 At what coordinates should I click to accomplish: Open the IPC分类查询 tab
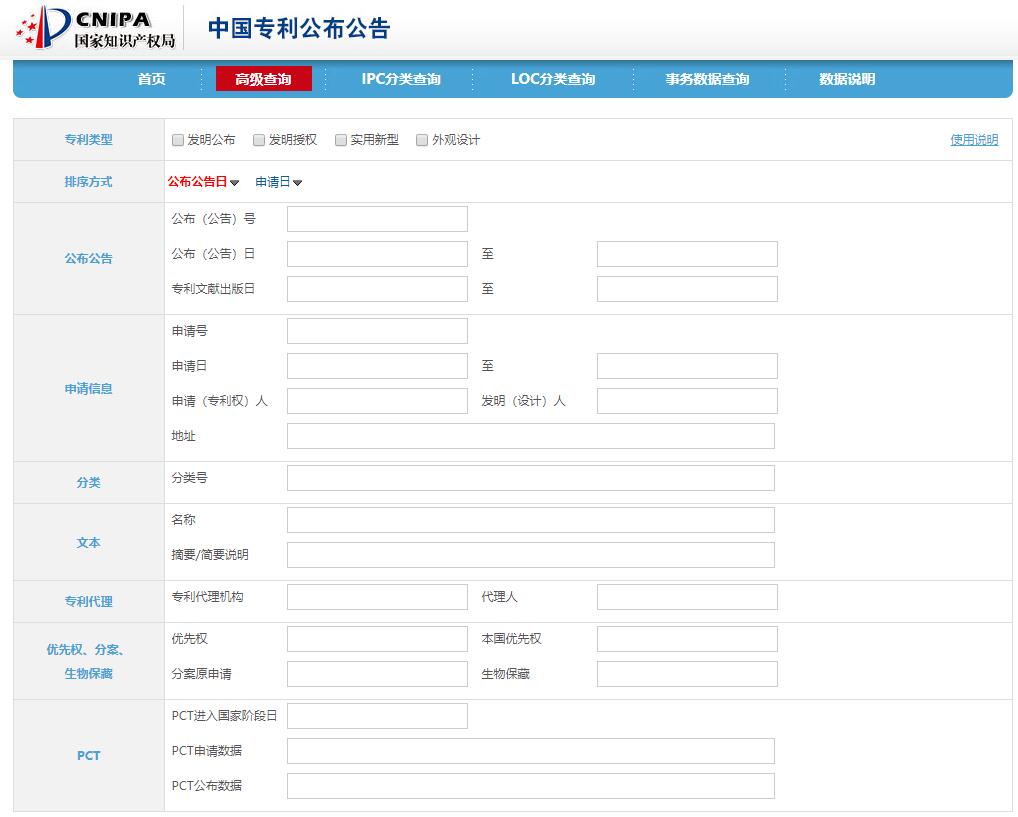[x=401, y=79]
